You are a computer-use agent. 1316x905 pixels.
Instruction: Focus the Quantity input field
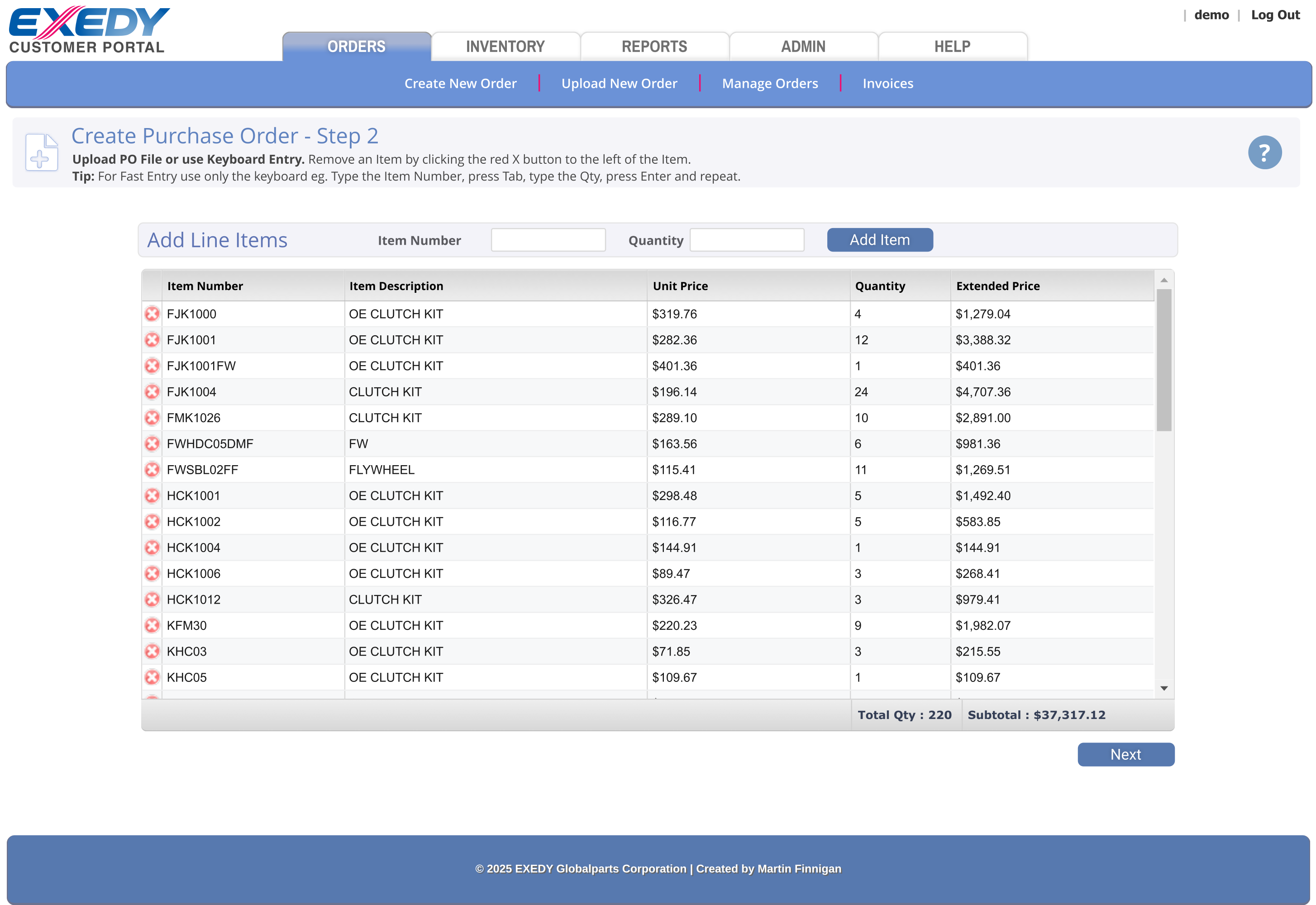(x=747, y=240)
